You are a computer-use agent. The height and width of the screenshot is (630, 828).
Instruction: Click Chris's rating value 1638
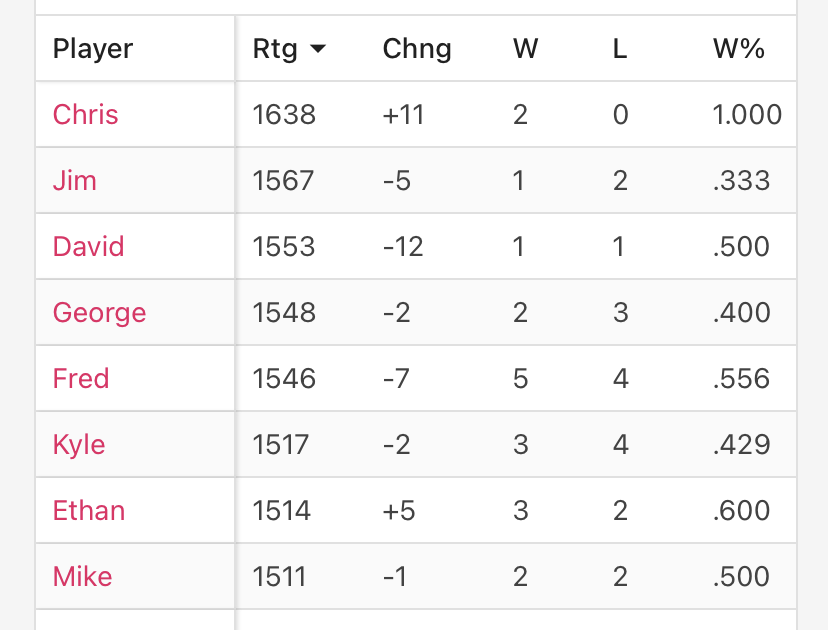[284, 115]
